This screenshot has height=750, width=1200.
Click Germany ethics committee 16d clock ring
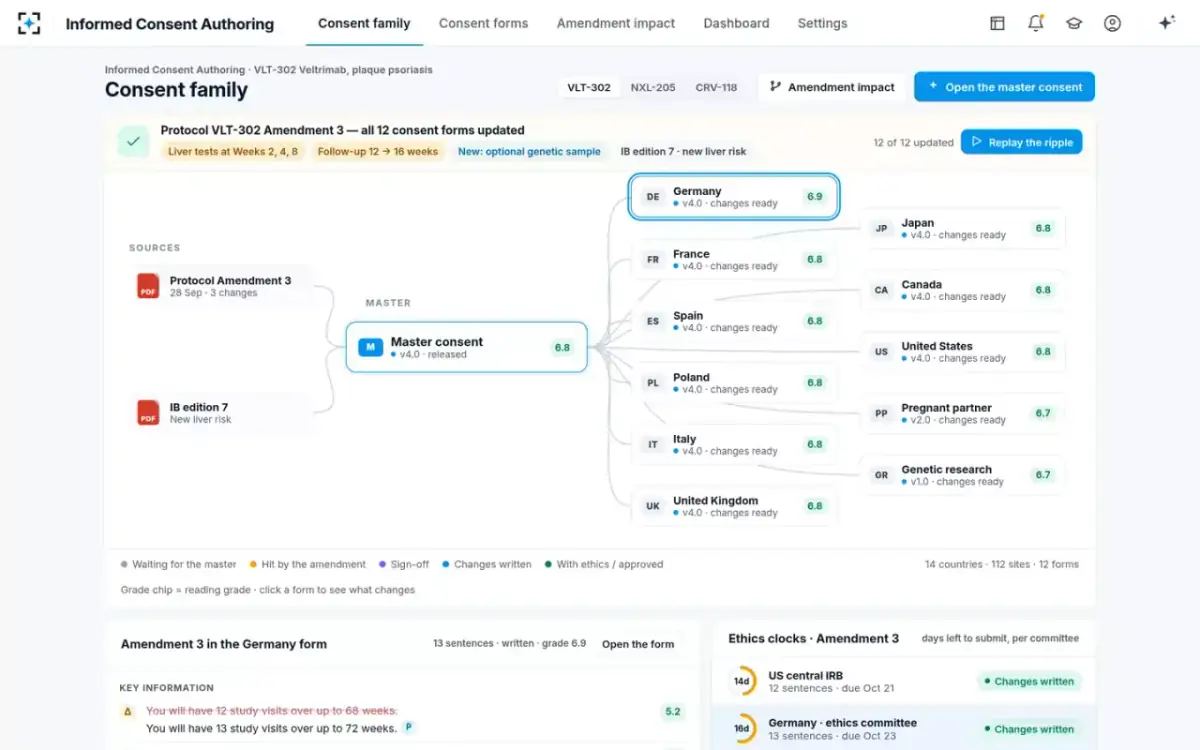[x=742, y=729]
